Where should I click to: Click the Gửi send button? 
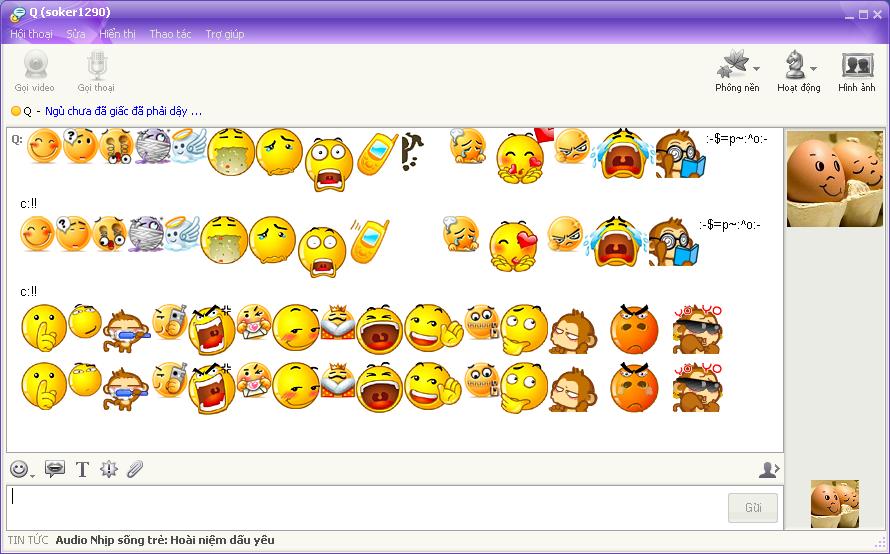point(753,507)
